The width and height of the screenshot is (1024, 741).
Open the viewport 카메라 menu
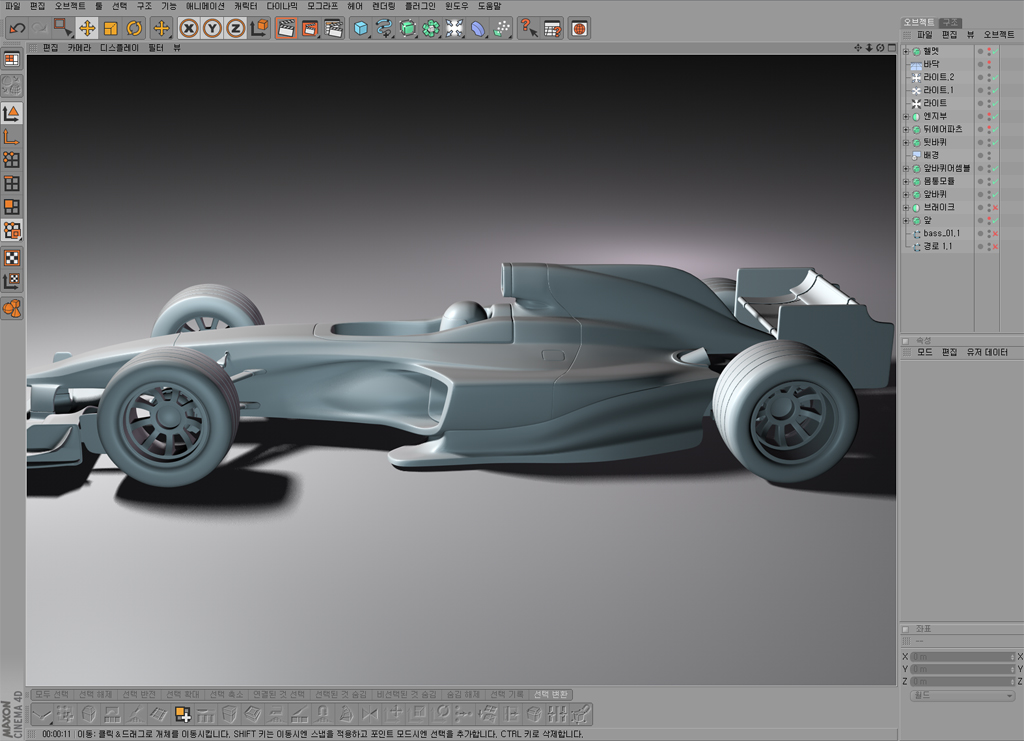tap(79, 47)
